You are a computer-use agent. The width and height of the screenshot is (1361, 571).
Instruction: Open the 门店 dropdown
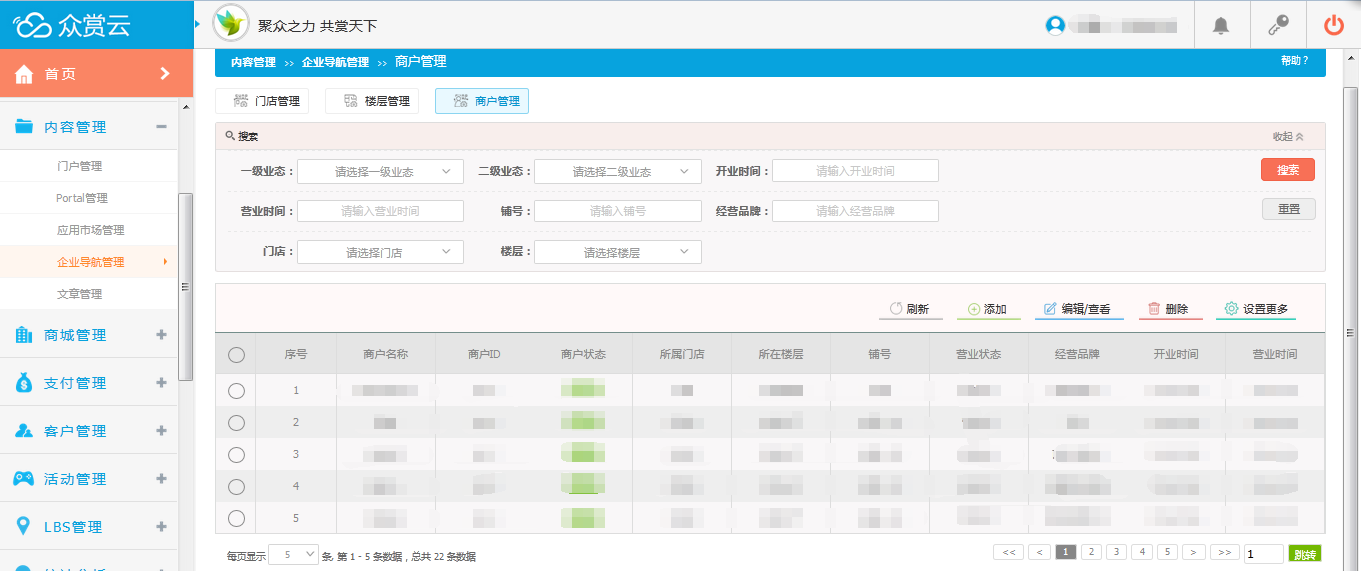380,252
